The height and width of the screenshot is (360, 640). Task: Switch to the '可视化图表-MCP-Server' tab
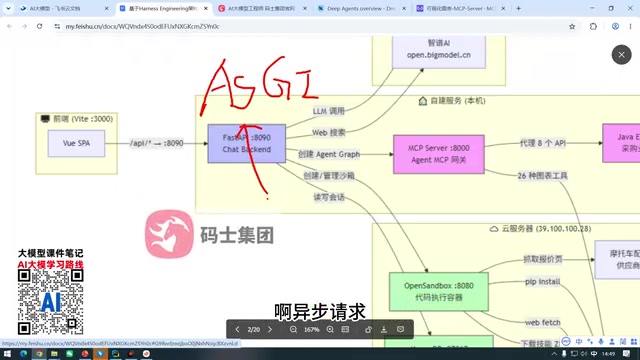pos(461,8)
